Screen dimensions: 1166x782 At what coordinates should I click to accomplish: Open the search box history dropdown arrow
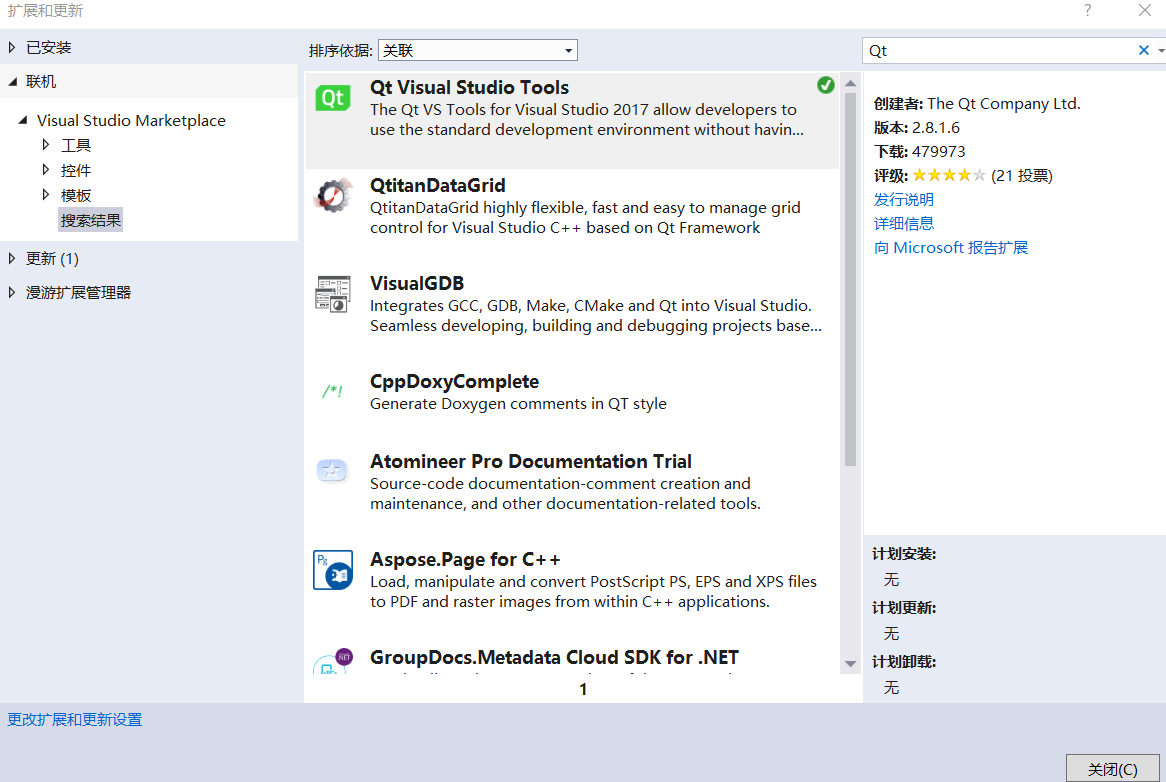1161,51
